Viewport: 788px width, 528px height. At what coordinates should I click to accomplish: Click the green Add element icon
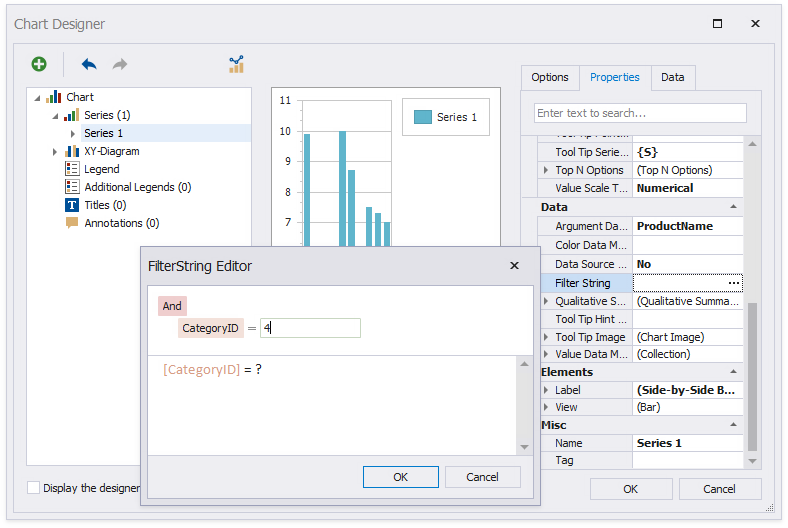pos(39,64)
